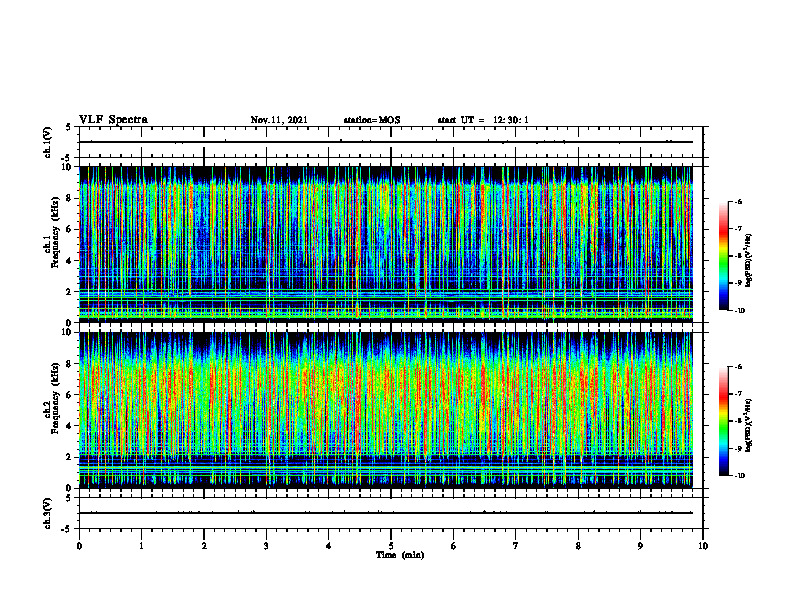Image resolution: width=792 pixels, height=612 pixels.
Task: Click the ch.1 'Frequency (kHz)' axis label
Action: (x=55, y=232)
